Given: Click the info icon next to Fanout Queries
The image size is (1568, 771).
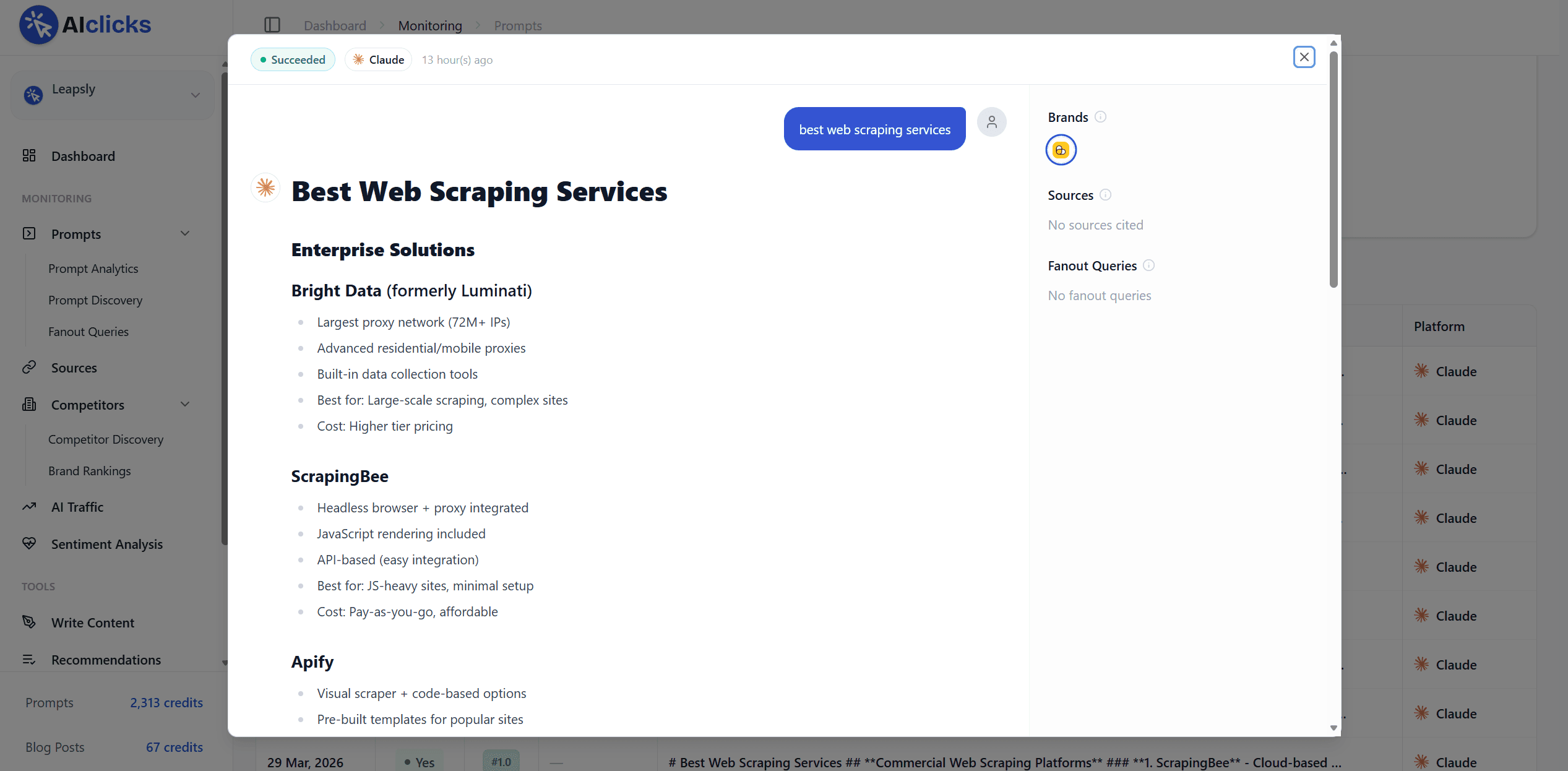Looking at the screenshot, I should [x=1148, y=265].
